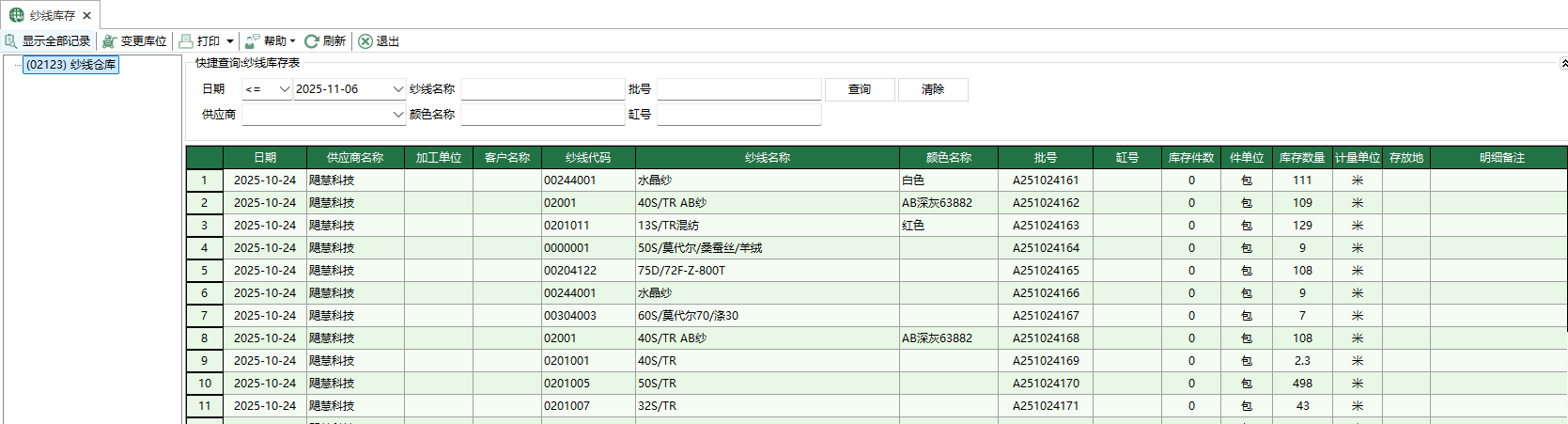This screenshot has height=424, width=1568.
Task: Open the 打印 dropdown arrow
Action: [x=230, y=41]
